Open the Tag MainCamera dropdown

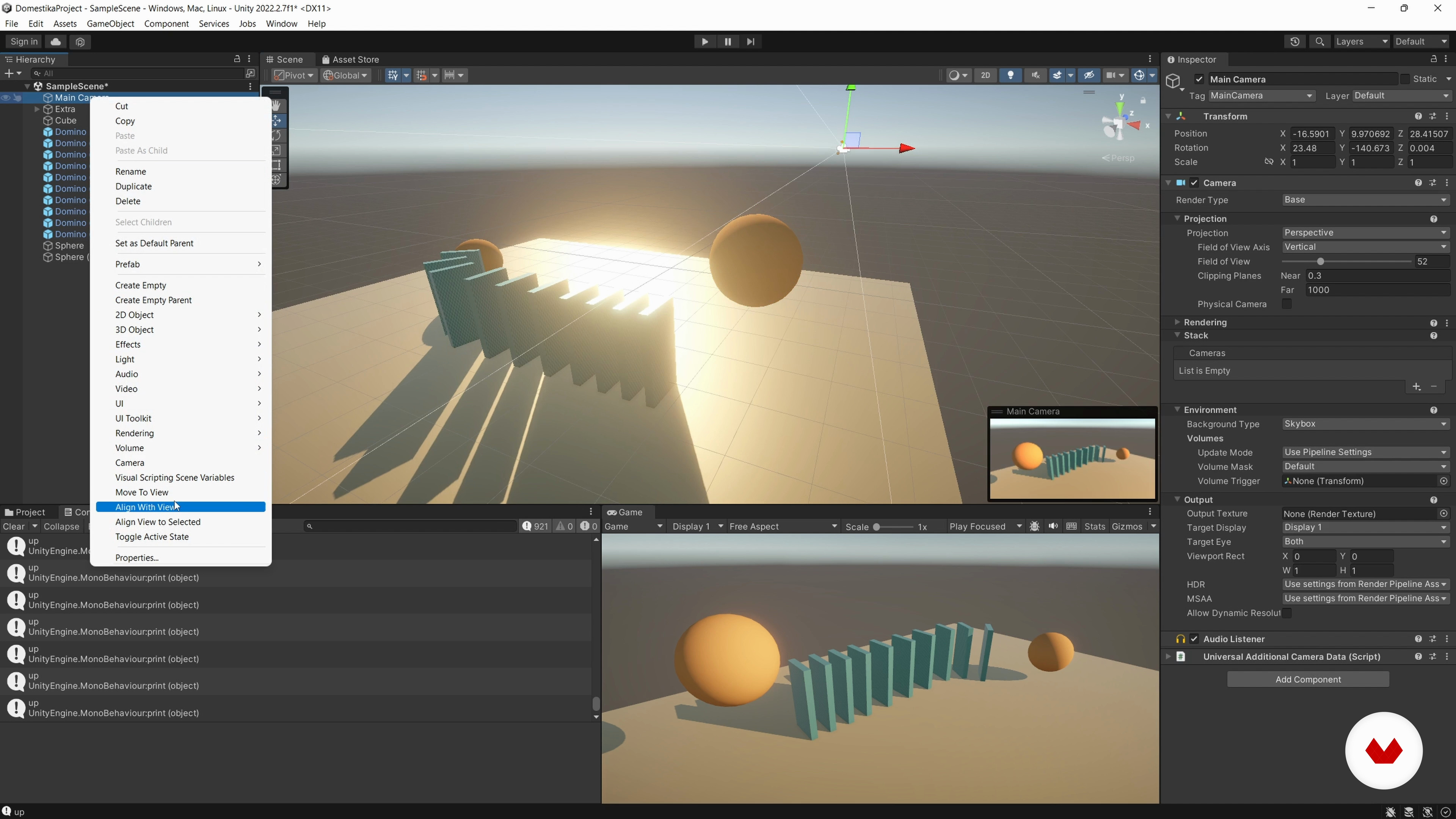1261,96
